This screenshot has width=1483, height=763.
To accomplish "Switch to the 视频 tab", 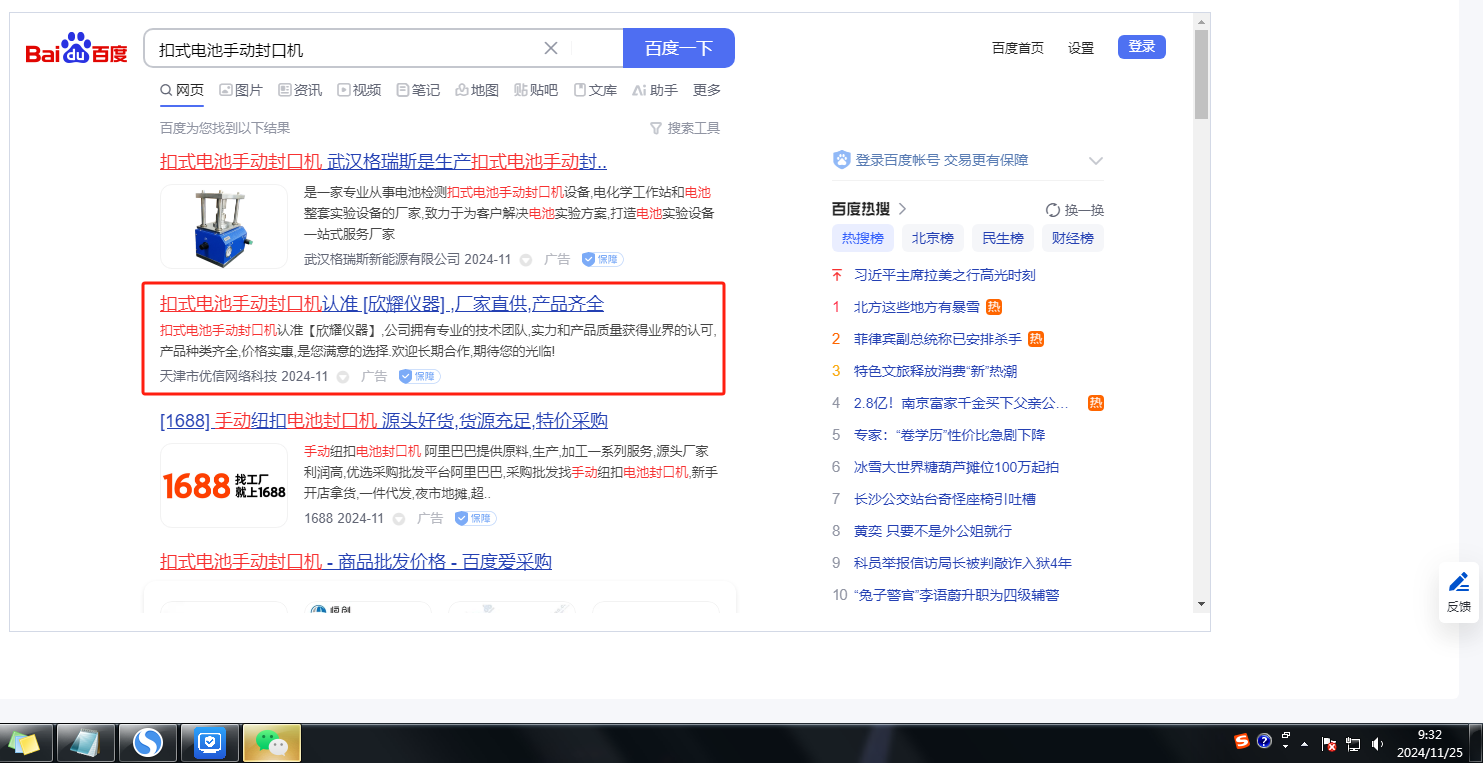I will coord(359,90).
